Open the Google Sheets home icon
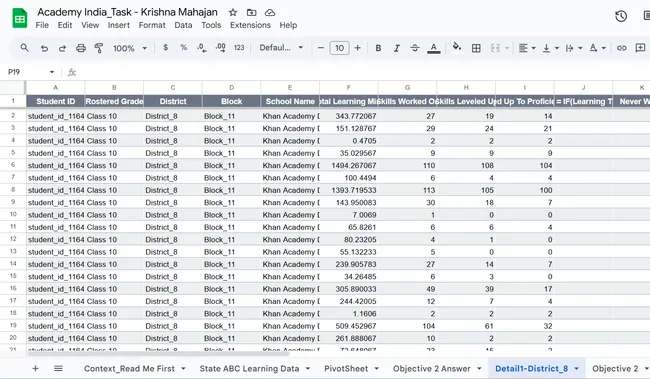The height and width of the screenshot is (379, 650). (x=19, y=19)
